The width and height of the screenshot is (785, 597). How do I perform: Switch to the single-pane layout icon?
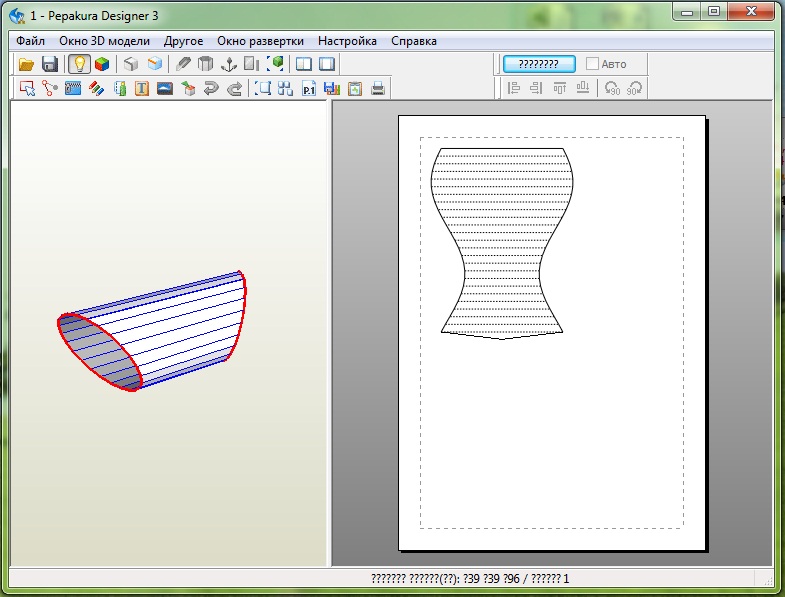tap(327, 64)
